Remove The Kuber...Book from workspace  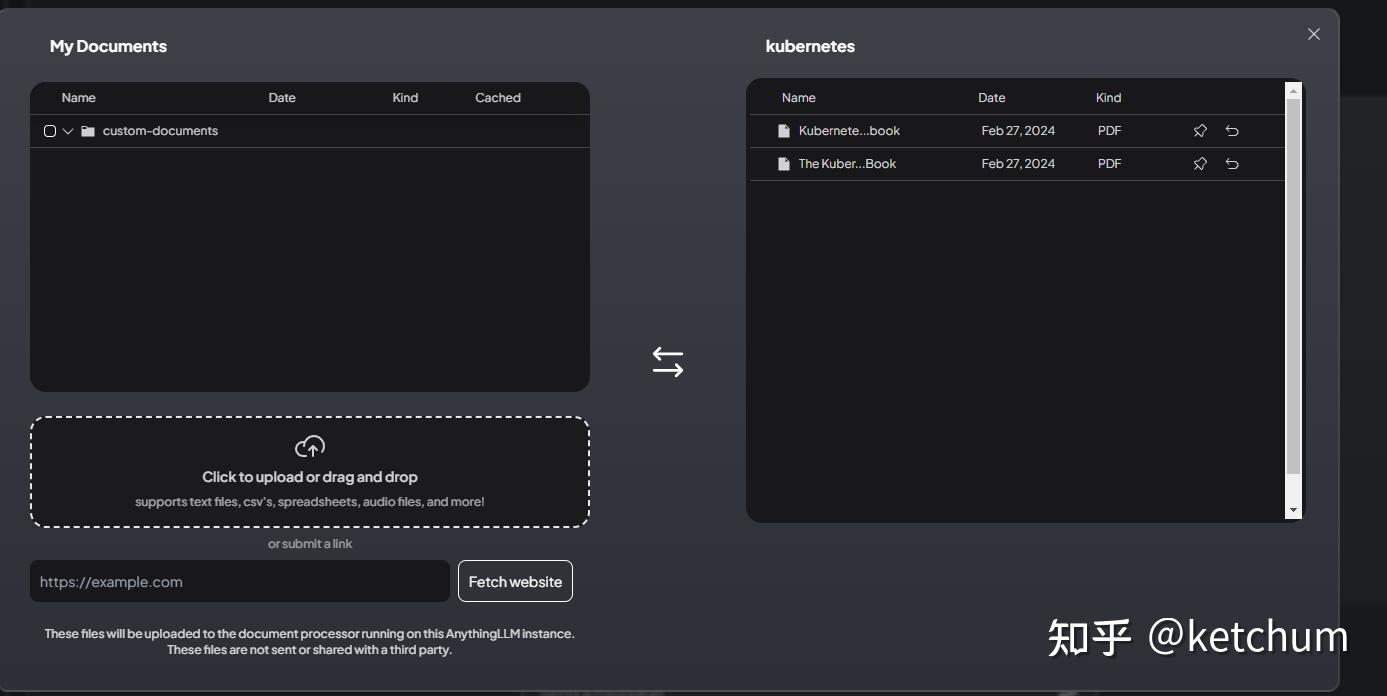pos(1232,164)
